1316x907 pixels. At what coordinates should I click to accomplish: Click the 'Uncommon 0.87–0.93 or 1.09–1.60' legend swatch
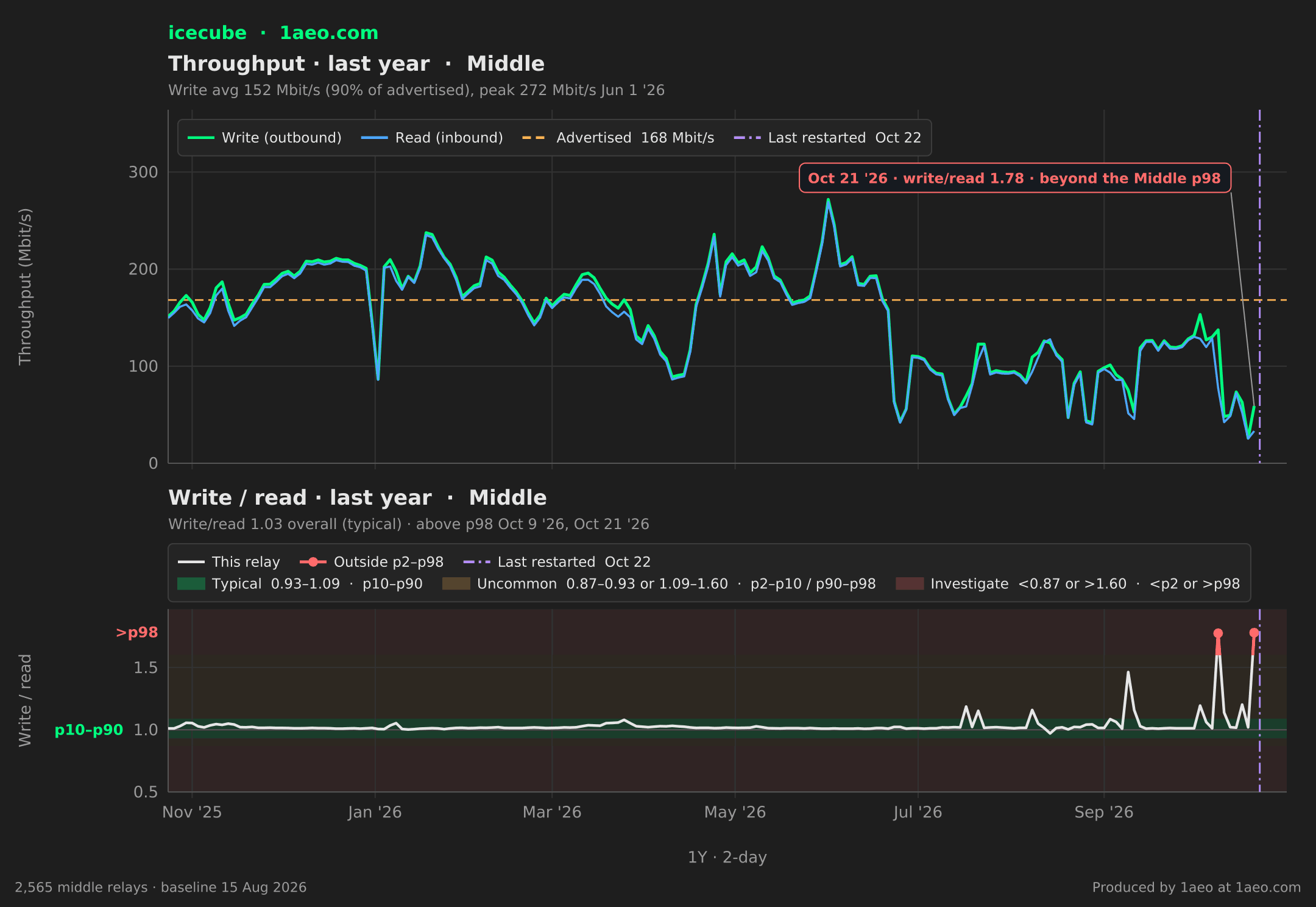456,584
